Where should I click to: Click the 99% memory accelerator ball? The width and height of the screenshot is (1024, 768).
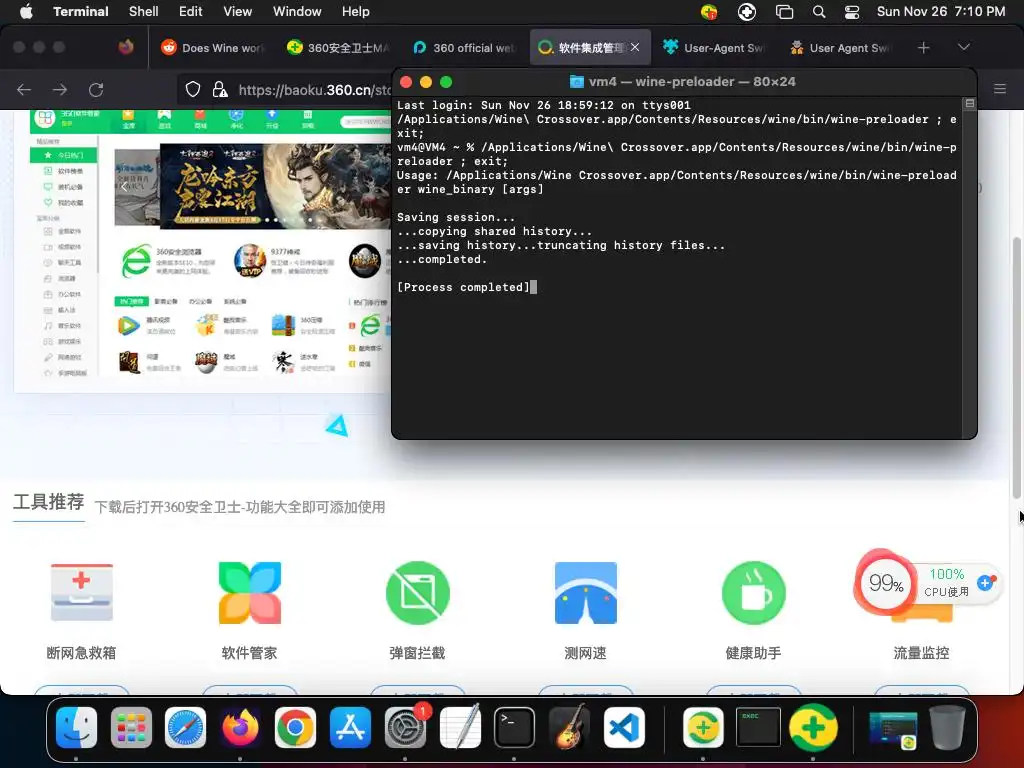(x=885, y=583)
